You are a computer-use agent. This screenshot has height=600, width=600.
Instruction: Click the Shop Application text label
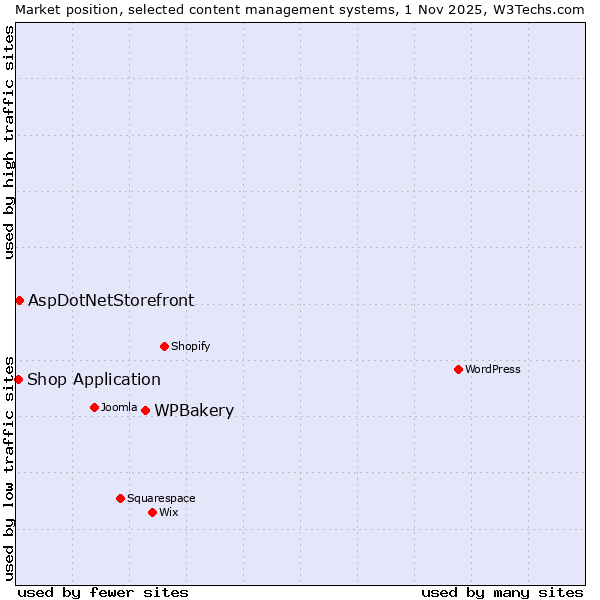tap(93, 379)
